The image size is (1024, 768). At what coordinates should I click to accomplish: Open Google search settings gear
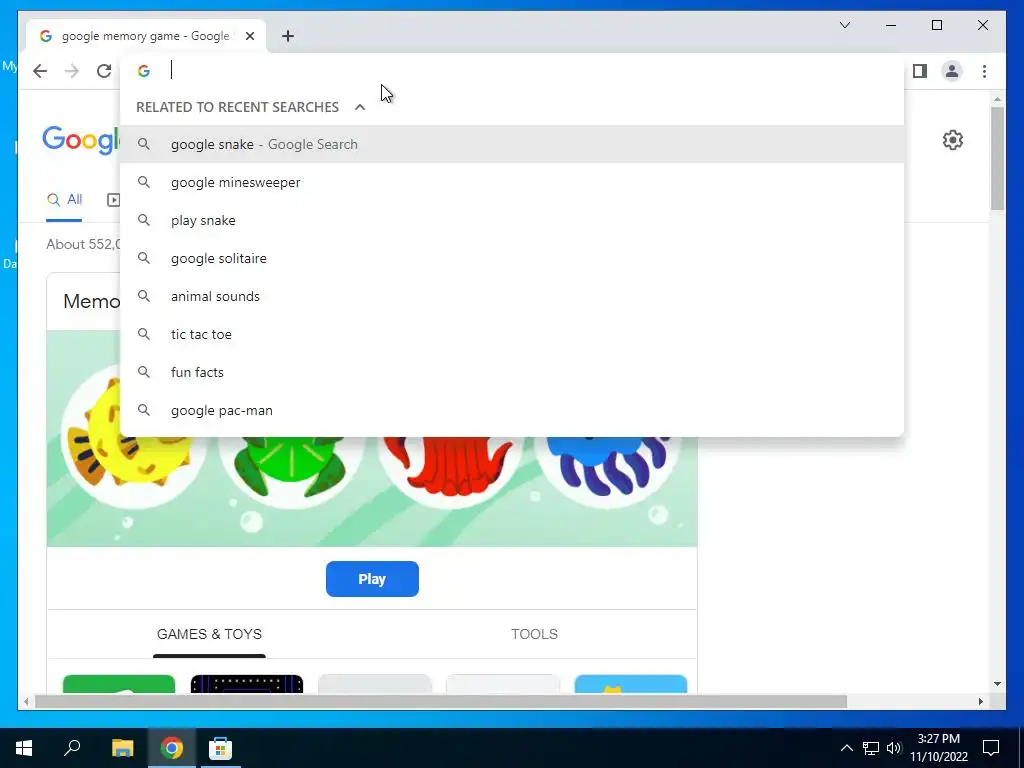(953, 140)
